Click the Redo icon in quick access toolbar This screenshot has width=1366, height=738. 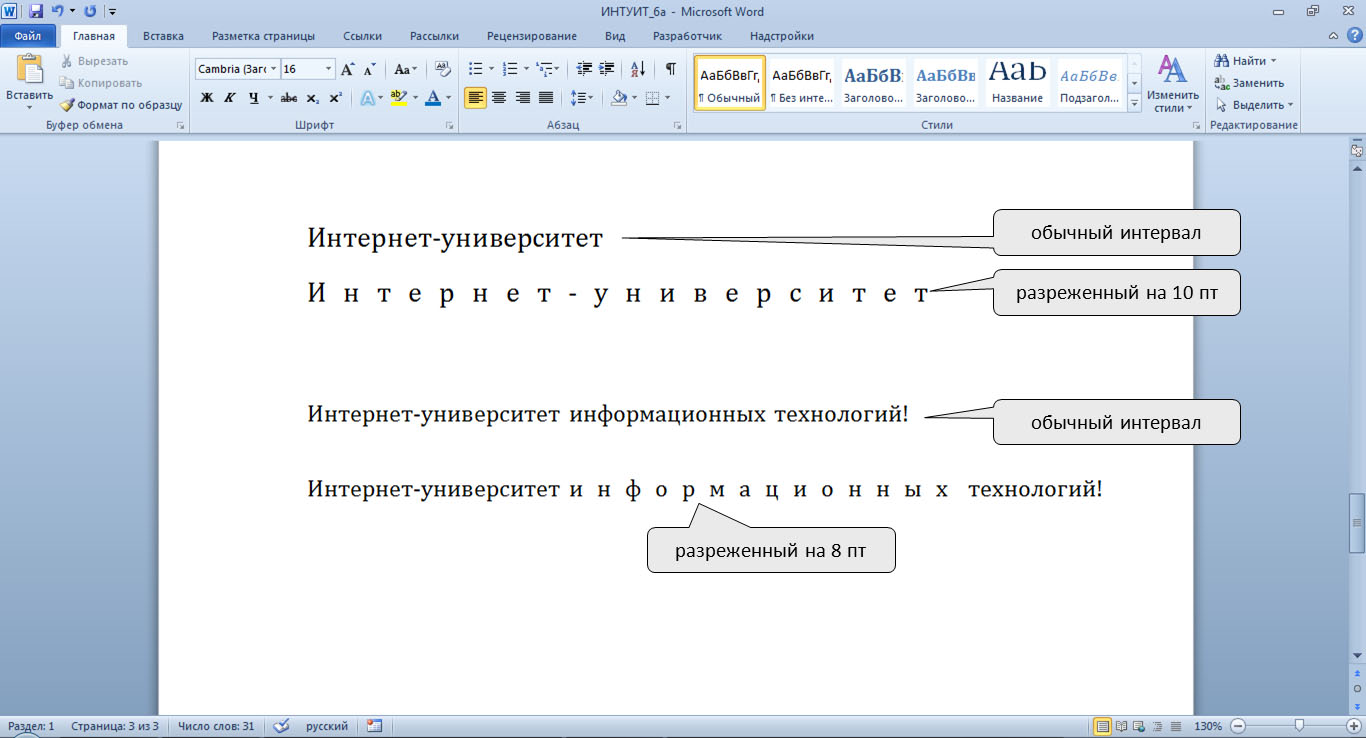(x=90, y=11)
